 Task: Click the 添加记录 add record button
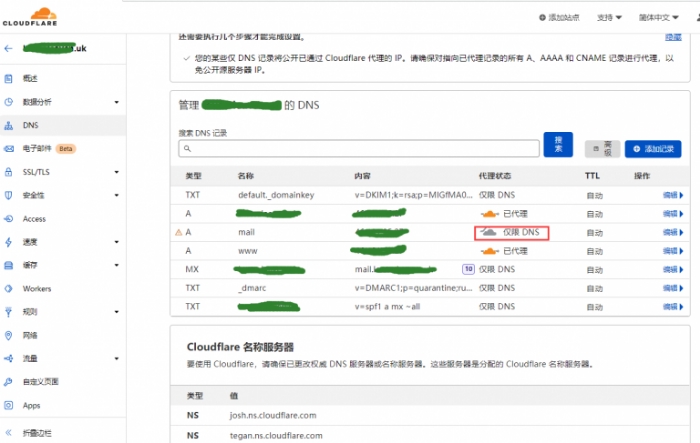(x=652, y=148)
